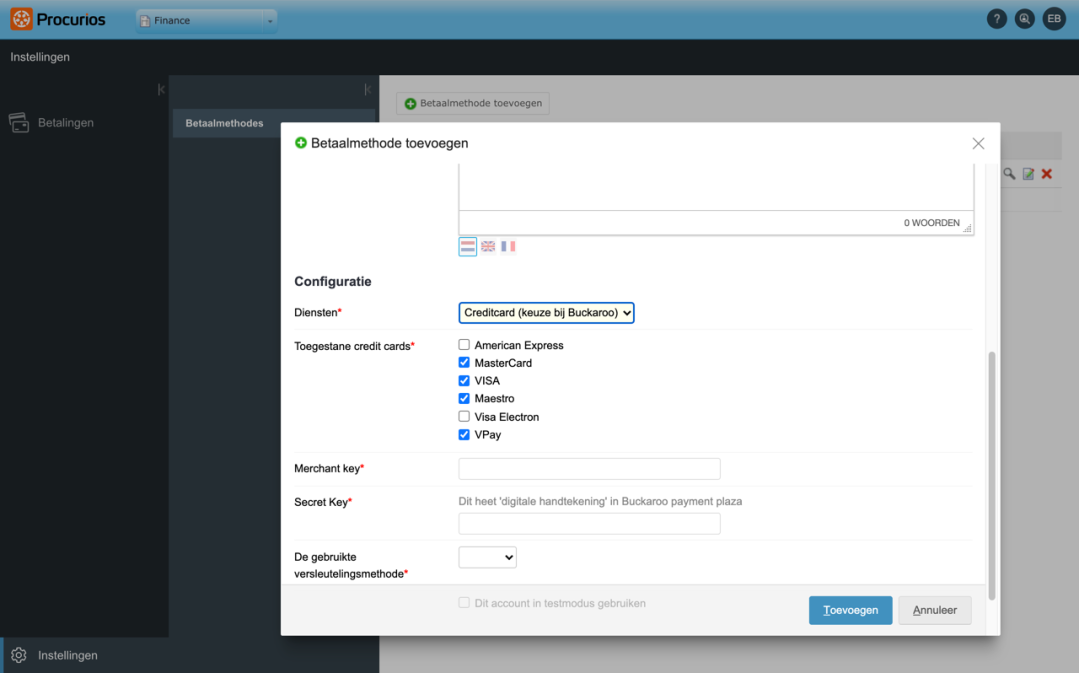Image resolution: width=1079 pixels, height=673 pixels.
Task: Open the EB user avatar menu
Action: 1054,19
